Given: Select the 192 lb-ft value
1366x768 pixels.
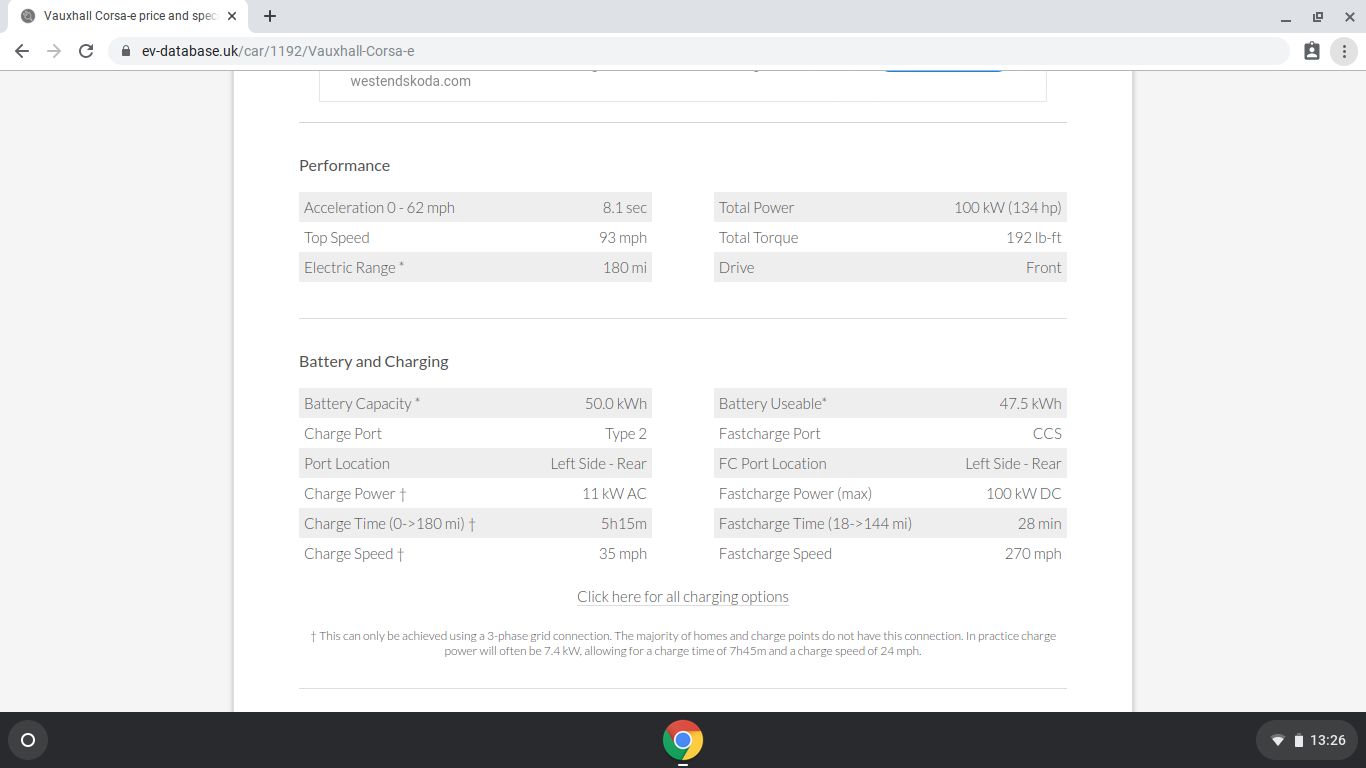Looking at the screenshot, I should pyautogui.click(x=1034, y=238).
